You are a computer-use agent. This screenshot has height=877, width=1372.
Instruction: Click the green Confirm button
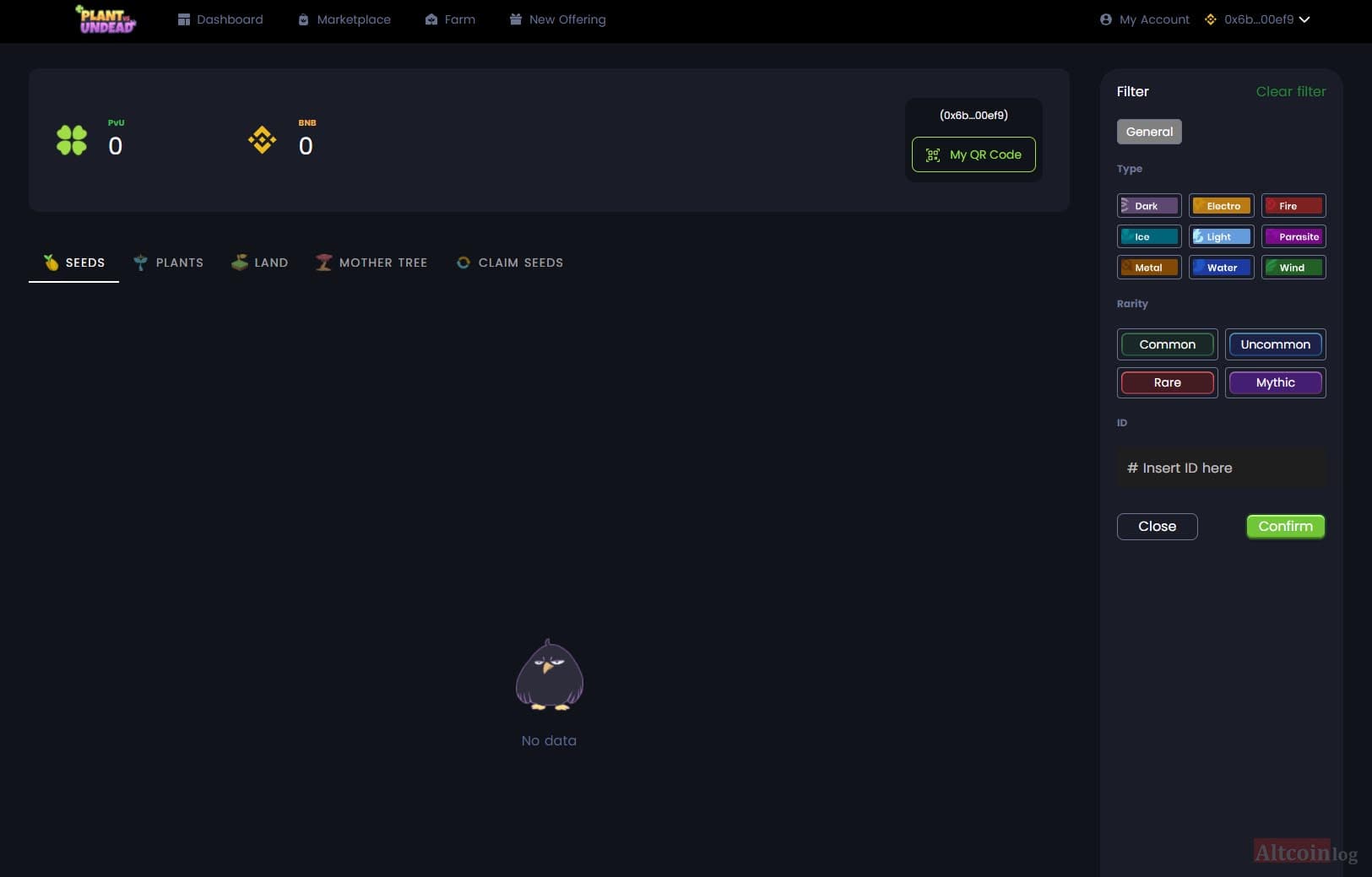[1286, 527]
